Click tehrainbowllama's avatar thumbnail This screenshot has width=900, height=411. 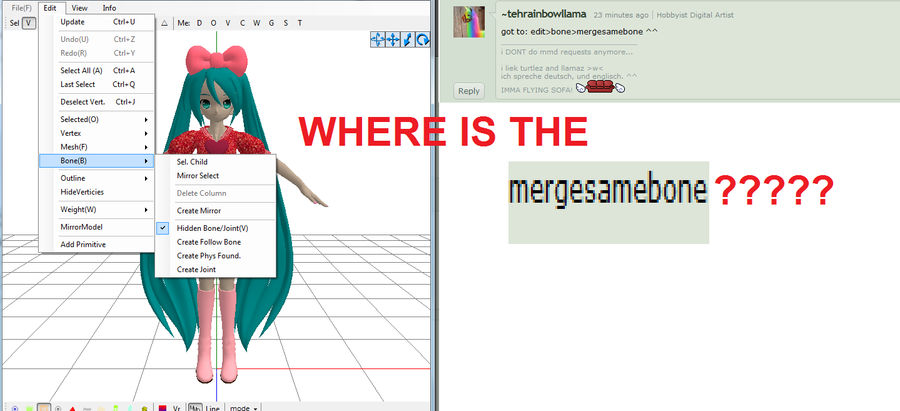(x=469, y=22)
